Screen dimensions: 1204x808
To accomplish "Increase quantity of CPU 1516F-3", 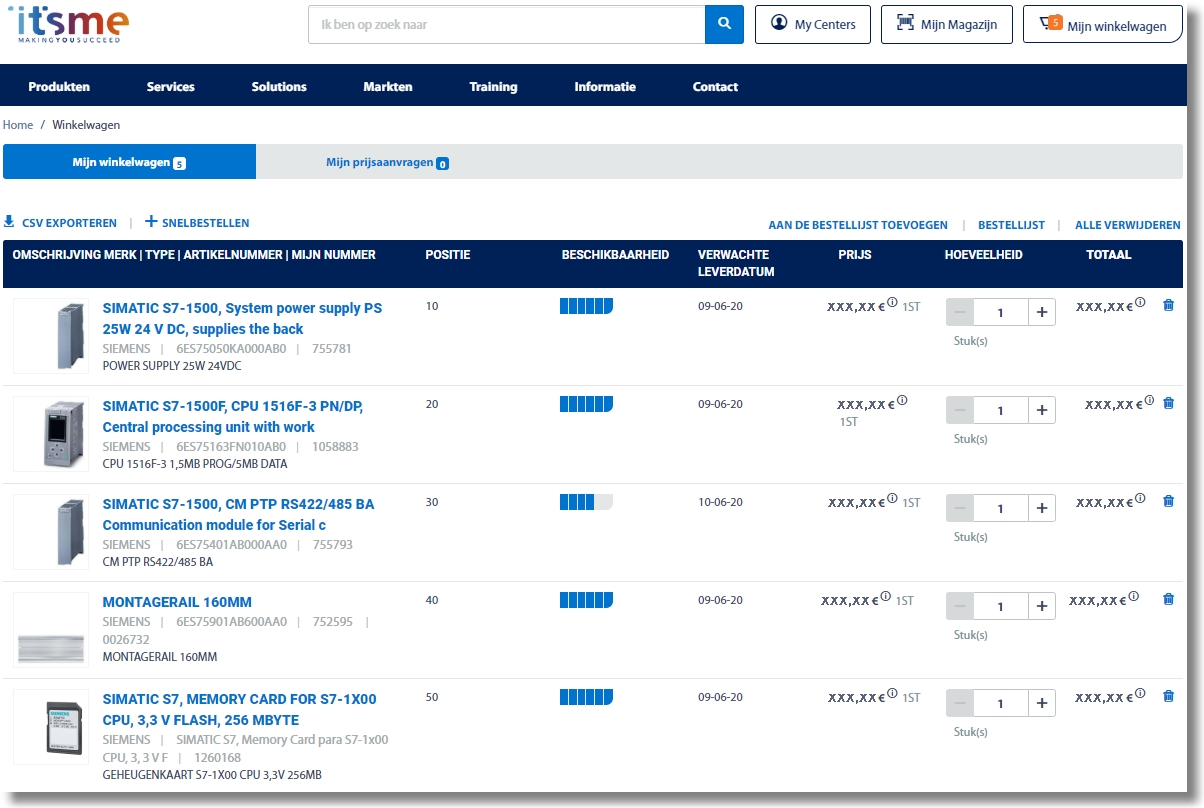I will [x=1041, y=410].
